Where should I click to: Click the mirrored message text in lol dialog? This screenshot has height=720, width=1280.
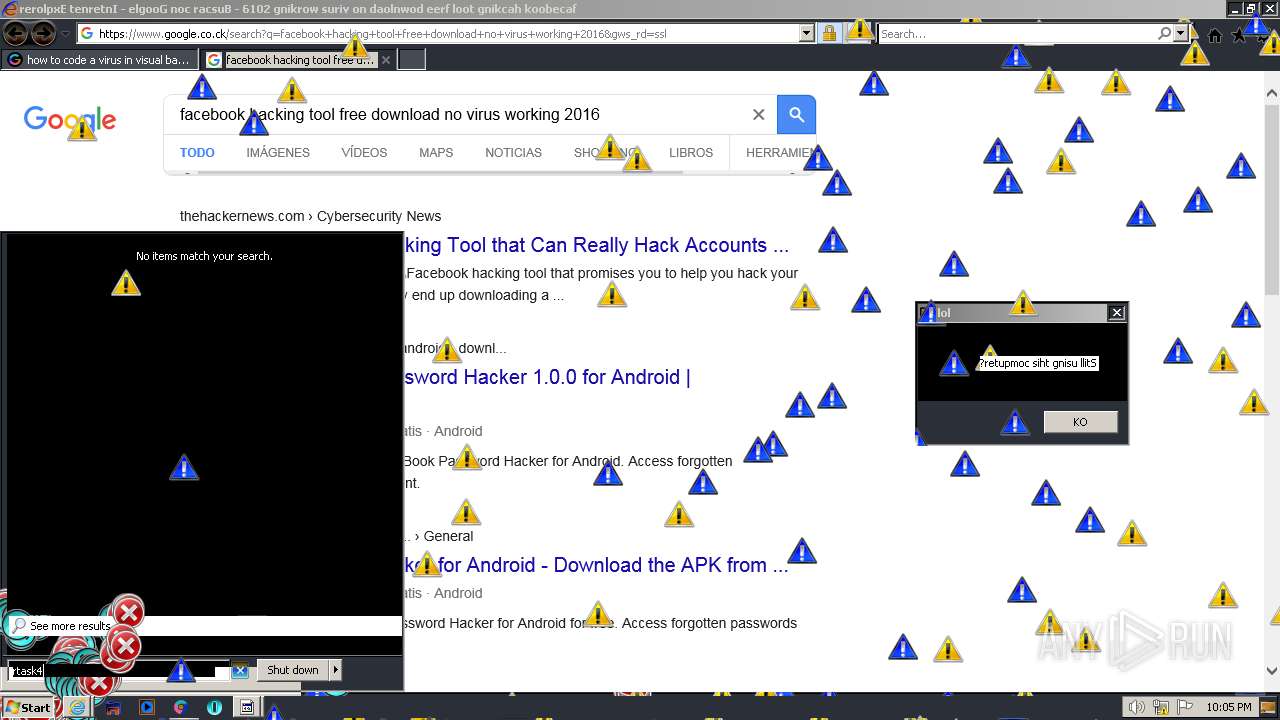tap(1038, 364)
